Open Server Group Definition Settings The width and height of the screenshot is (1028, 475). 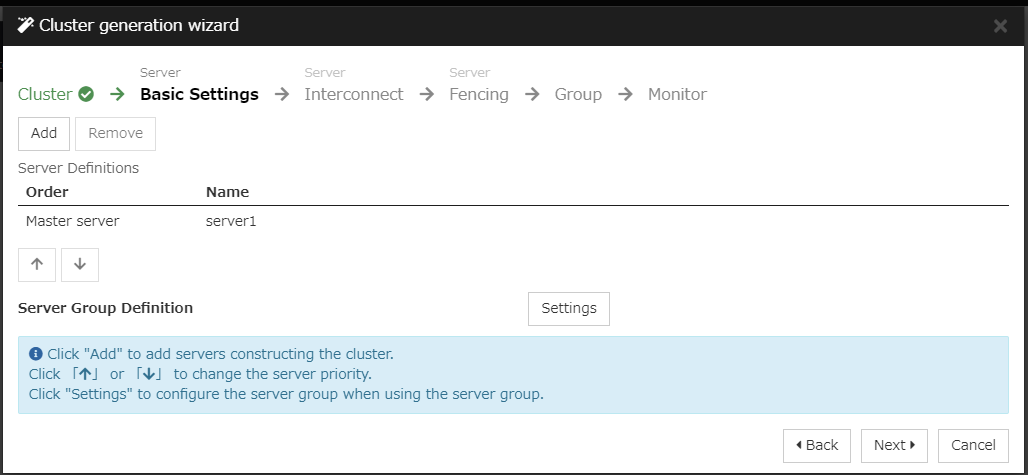click(569, 309)
